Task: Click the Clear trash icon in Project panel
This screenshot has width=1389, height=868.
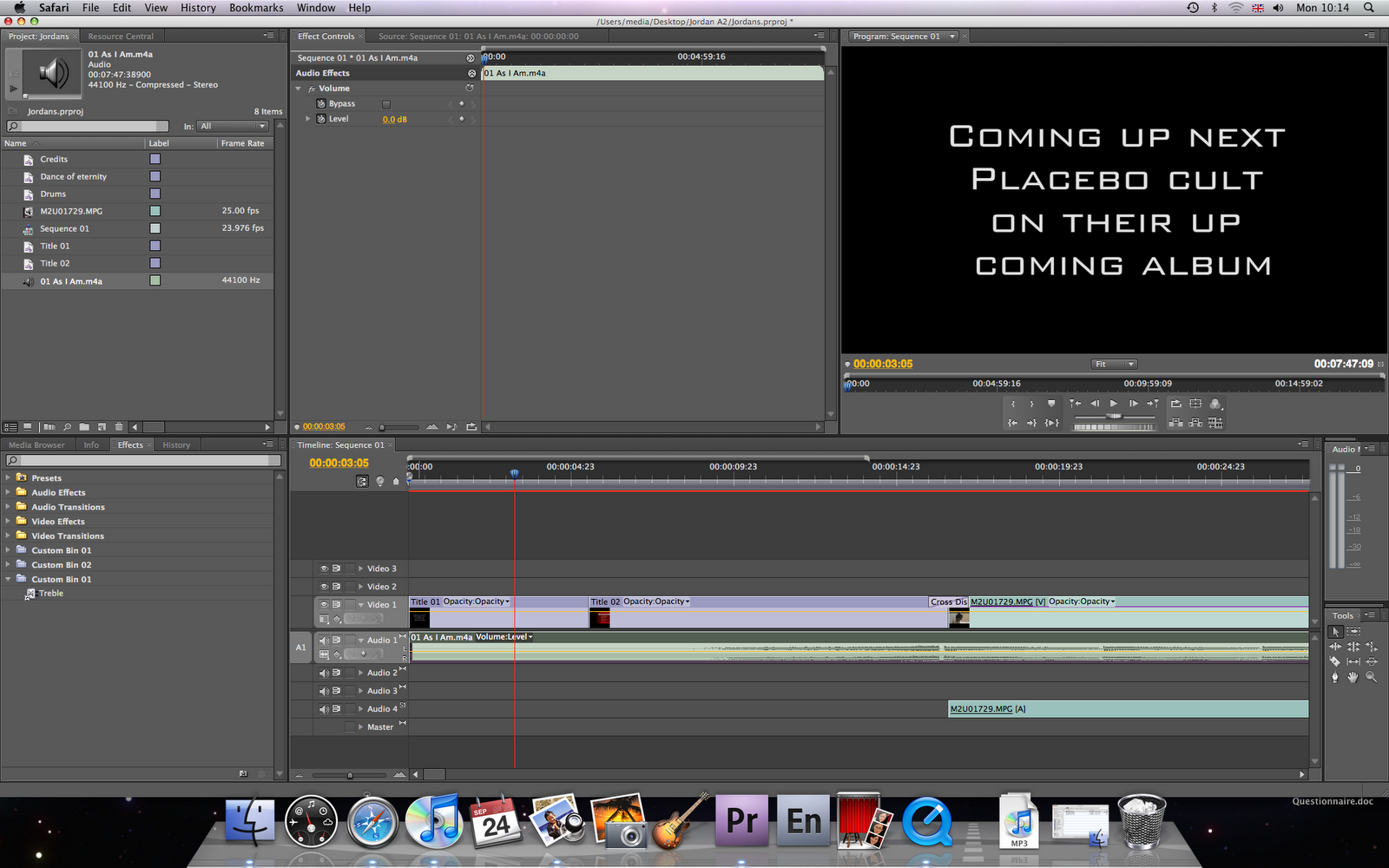Action: click(x=119, y=427)
